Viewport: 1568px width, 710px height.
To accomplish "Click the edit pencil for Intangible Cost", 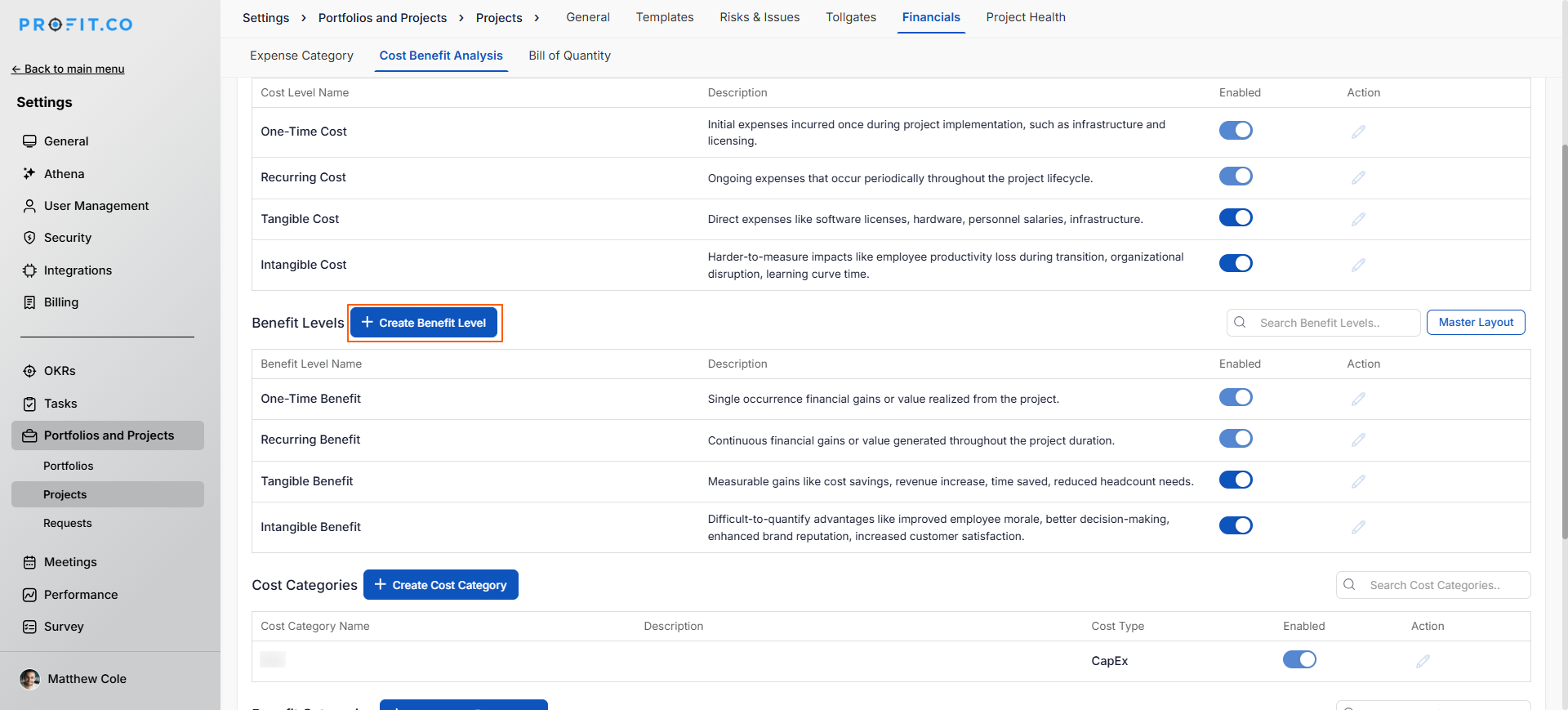I will [1358, 265].
